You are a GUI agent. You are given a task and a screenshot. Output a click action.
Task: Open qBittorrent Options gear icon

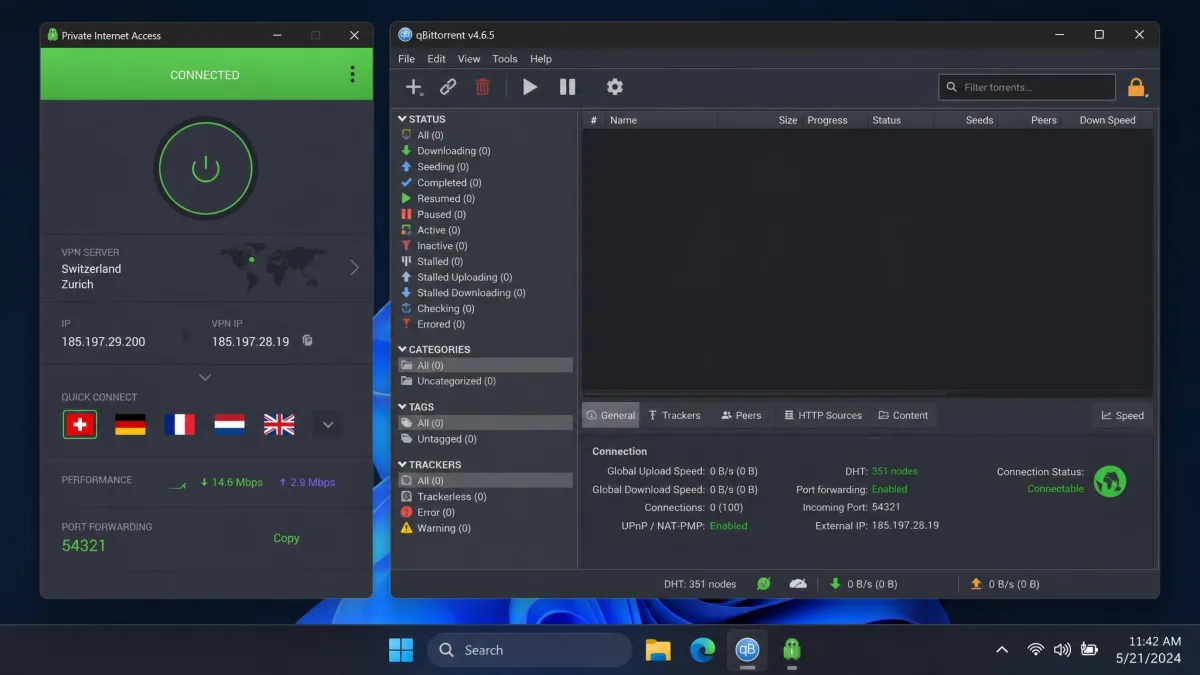[x=615, y=87]
